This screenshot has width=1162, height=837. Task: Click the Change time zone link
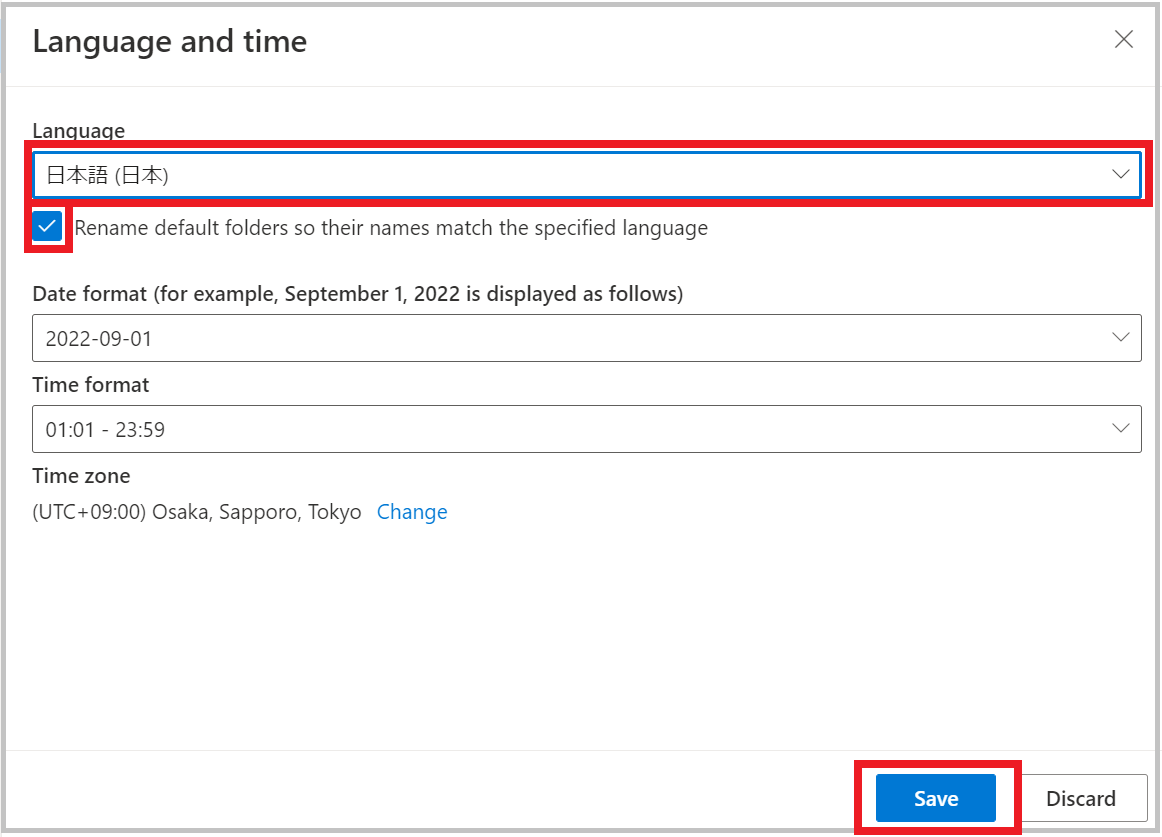click(412, 512)
